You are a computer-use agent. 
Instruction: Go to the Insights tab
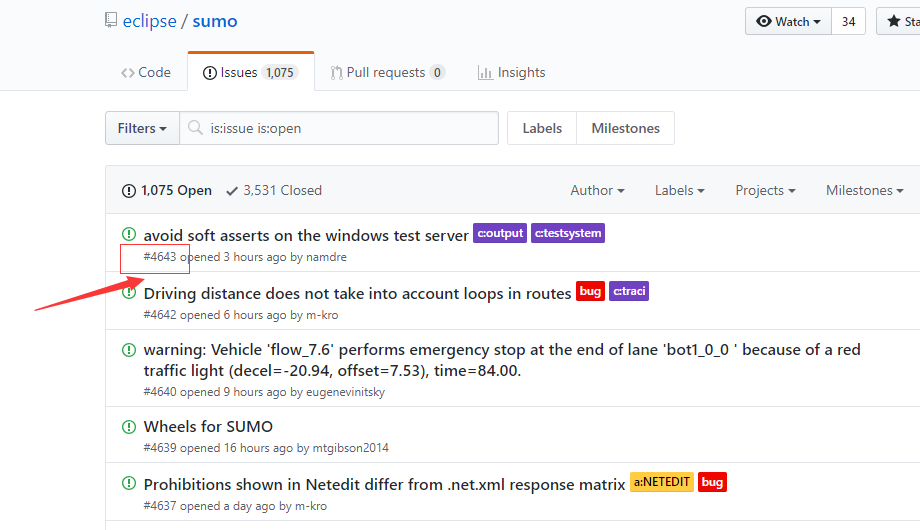[x=511, y=72]
